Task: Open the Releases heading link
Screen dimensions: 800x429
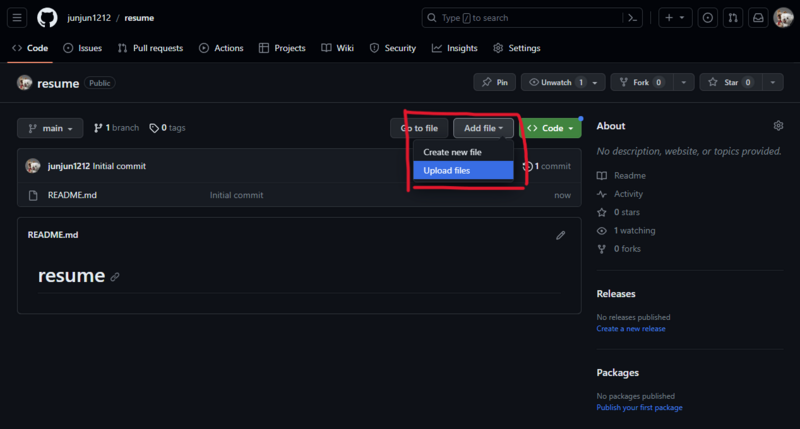Action: [616, 294]
